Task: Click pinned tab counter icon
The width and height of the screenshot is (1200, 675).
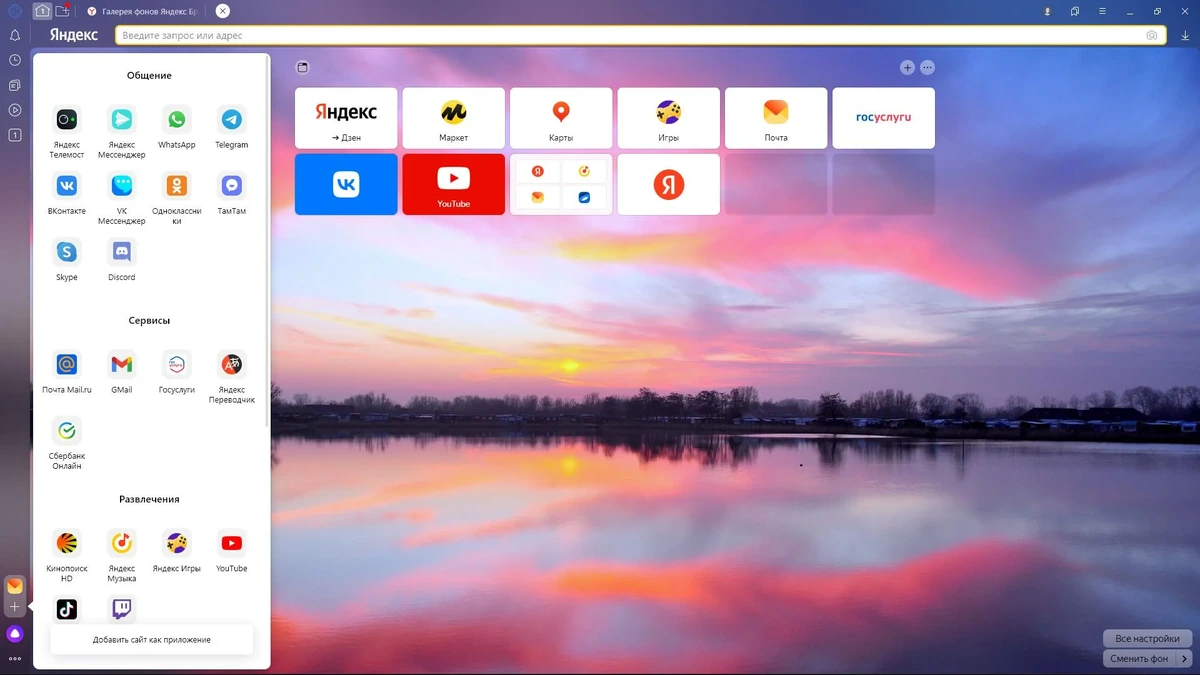Action: point(42,11)
